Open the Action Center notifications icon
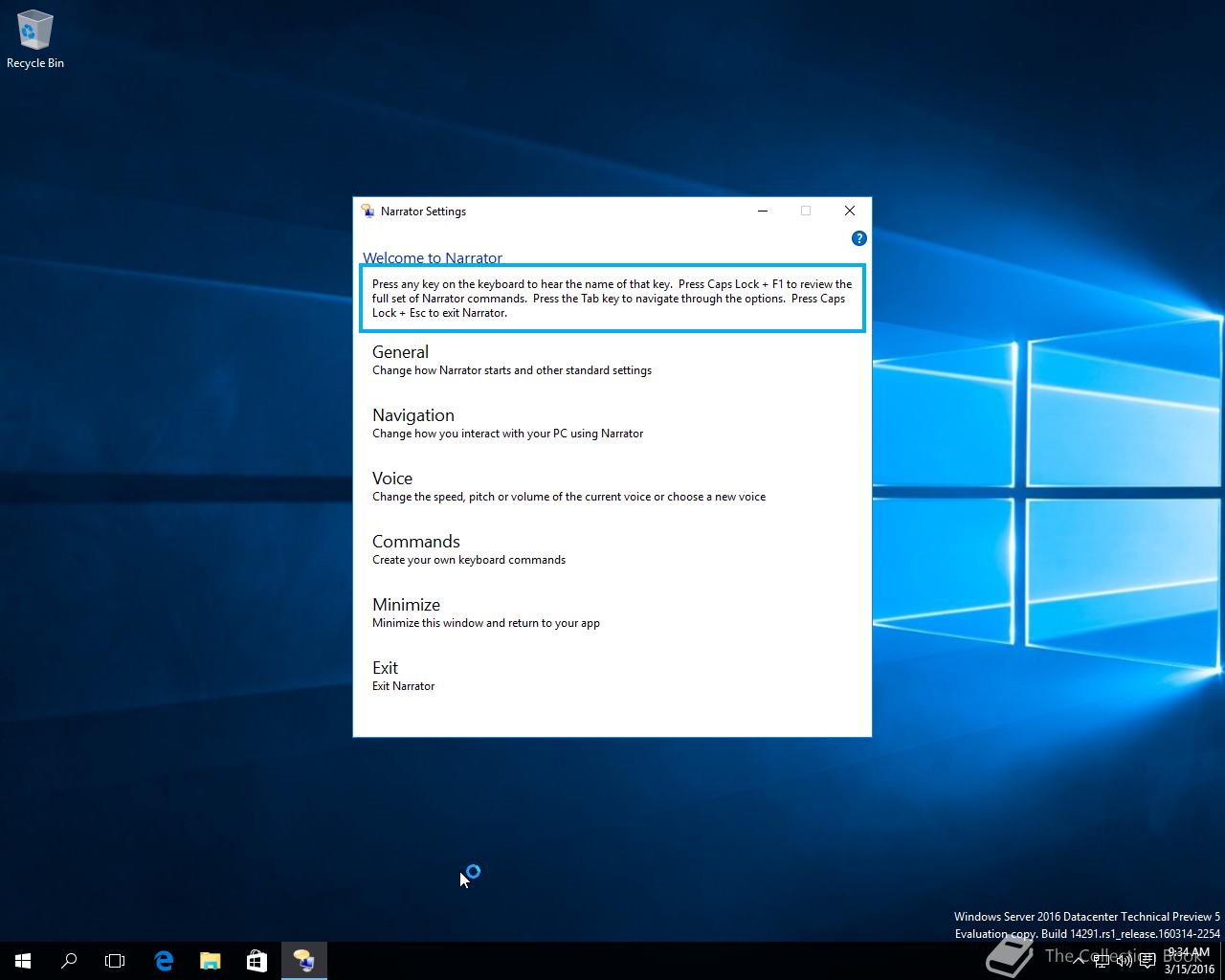Viewport: 1225px width, 980px height. coord(1147,961)
